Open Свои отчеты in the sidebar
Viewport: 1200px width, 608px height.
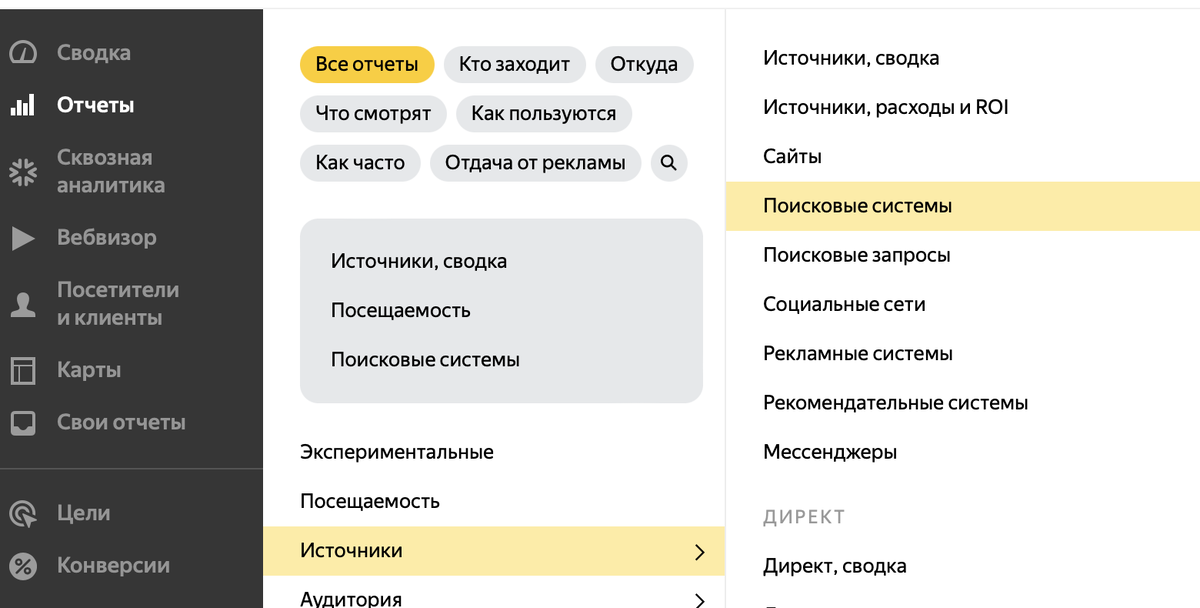[121, 422]
